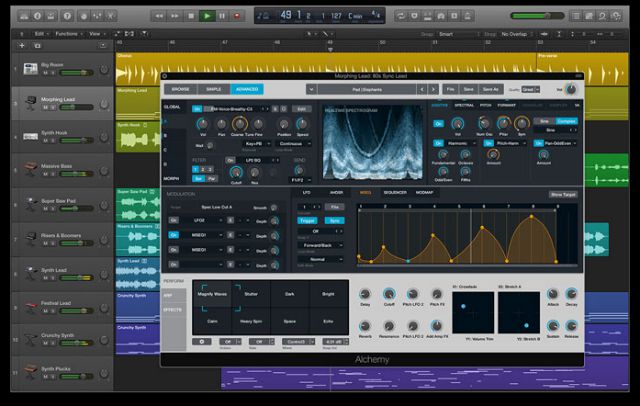This screenshot has width=640, height=406.
Task: Switch to Alchemy BROWSE view
Action: point(180,89)
